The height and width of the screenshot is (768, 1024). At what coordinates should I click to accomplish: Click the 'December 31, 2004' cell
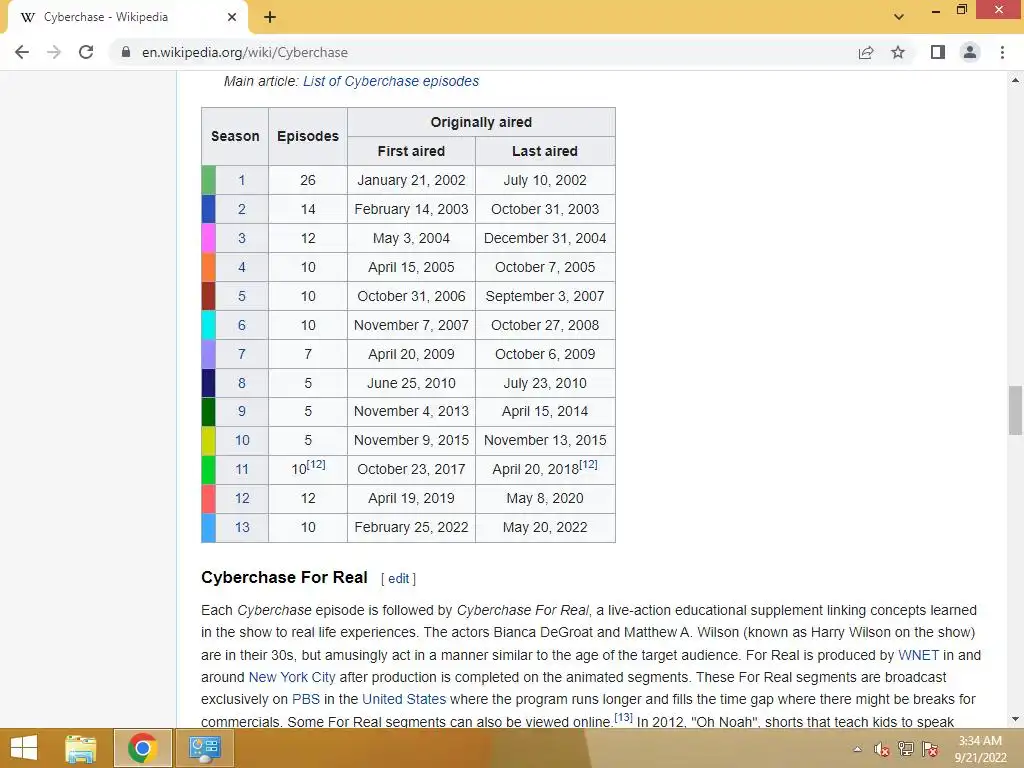pyautogui.click(x=545, y=238)
